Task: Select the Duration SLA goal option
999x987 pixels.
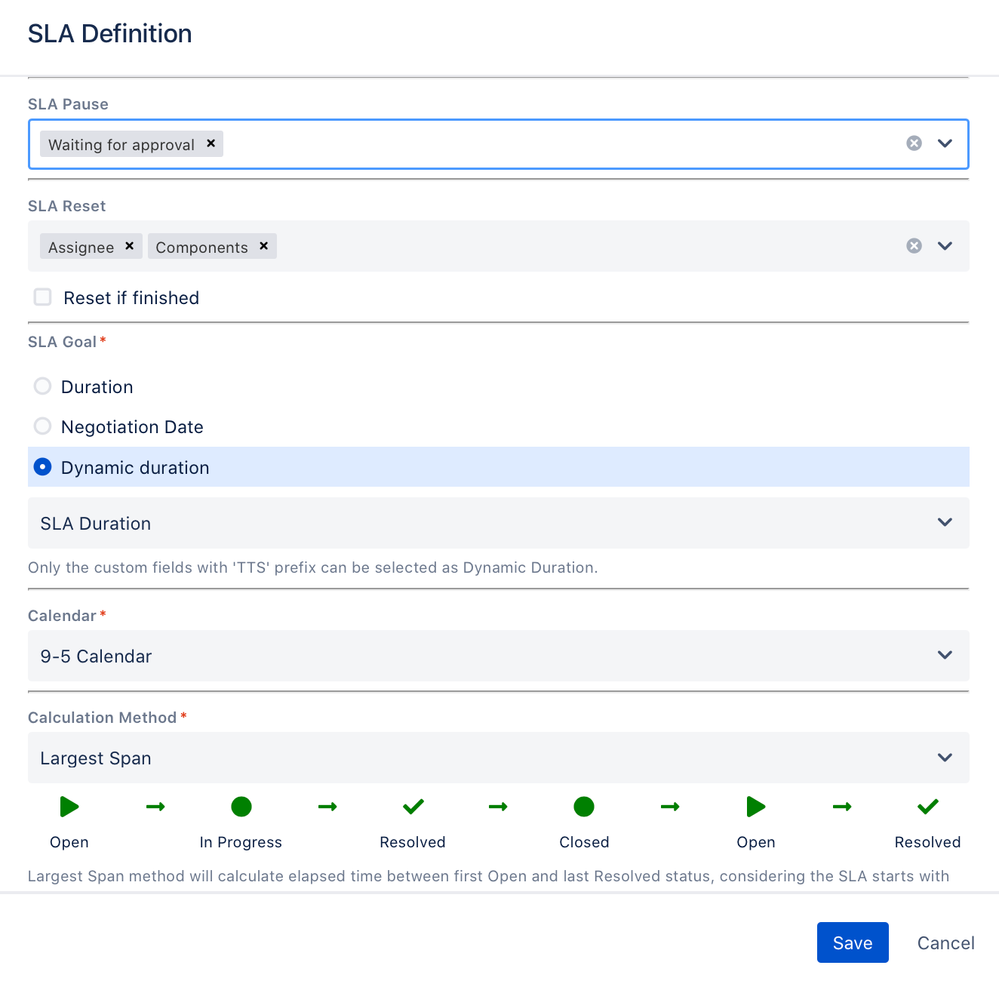Action: (43, 386)
